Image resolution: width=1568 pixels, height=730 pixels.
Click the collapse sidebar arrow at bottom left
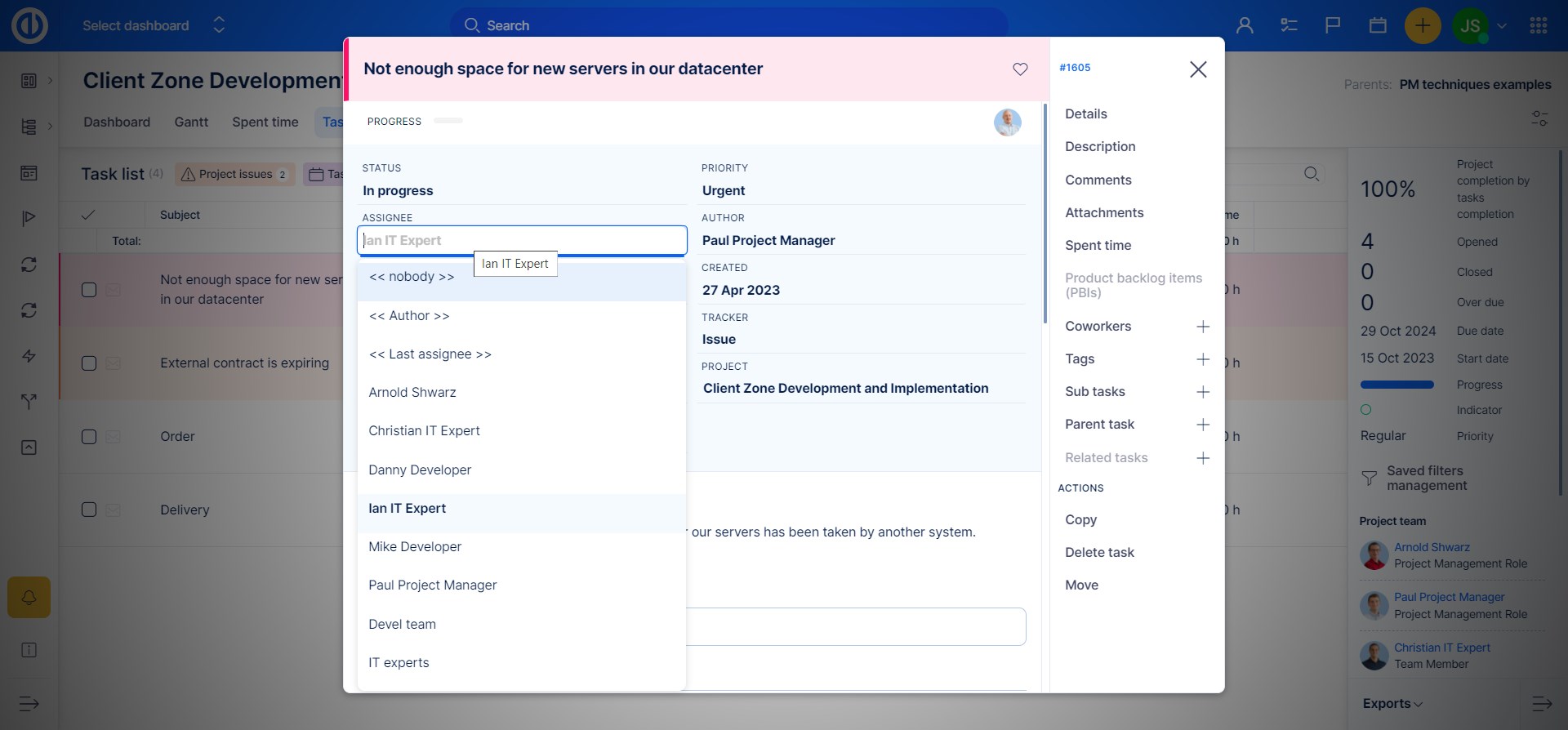pyautogui.click(x=29, y=704)
